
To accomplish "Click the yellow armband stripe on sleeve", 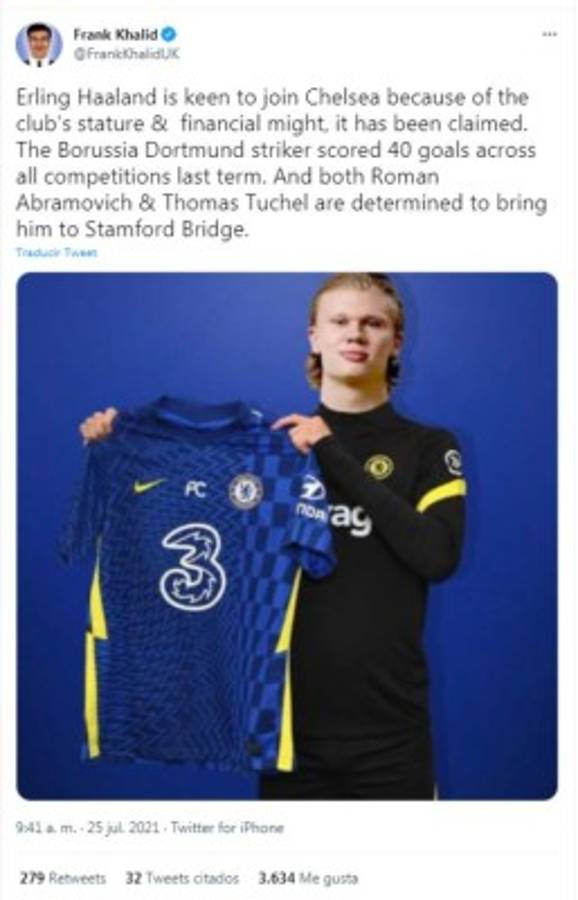I will coord(441,494).
